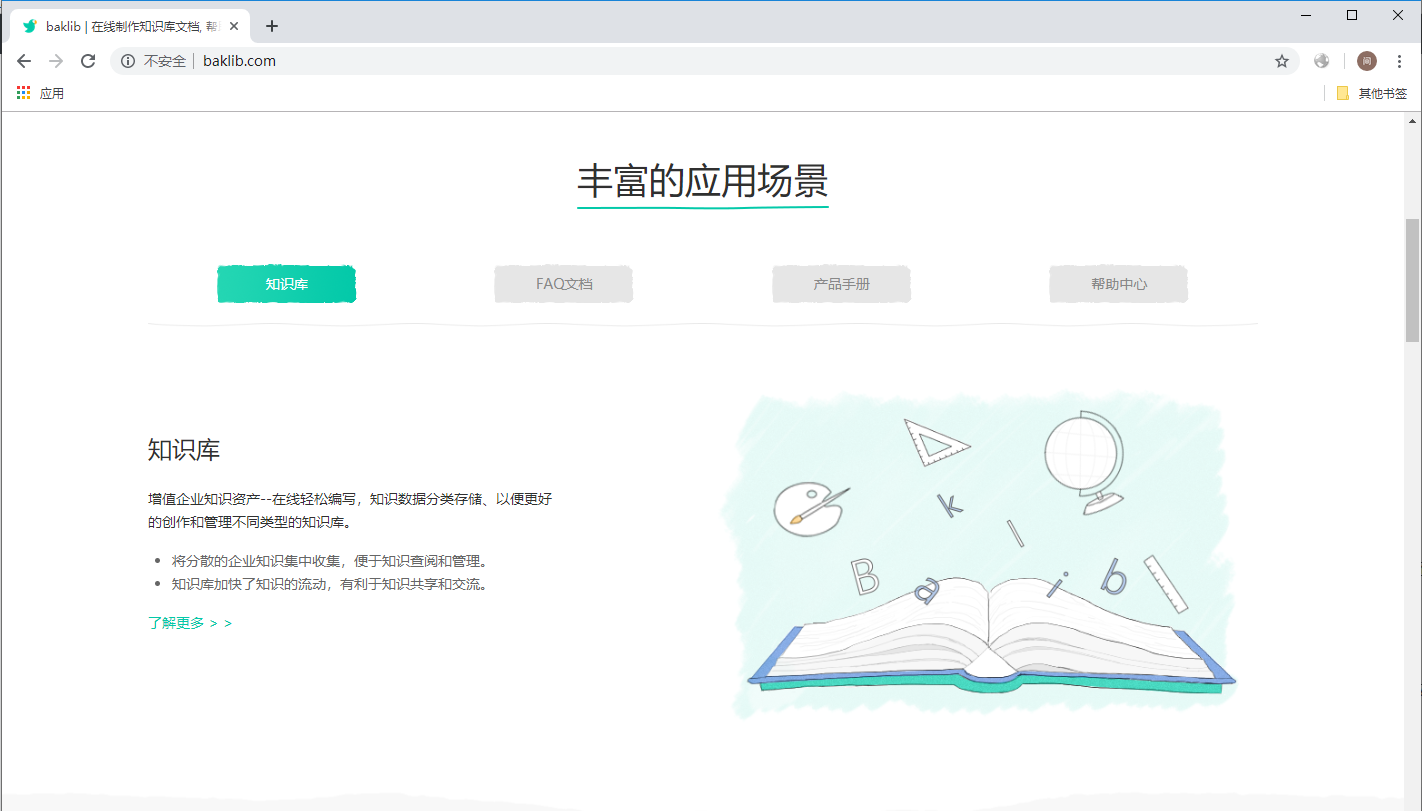Screen dimensions: 1422x811
Task: Open the 其他书签 bookmarks folder
Action: [x=1372, y=93]
